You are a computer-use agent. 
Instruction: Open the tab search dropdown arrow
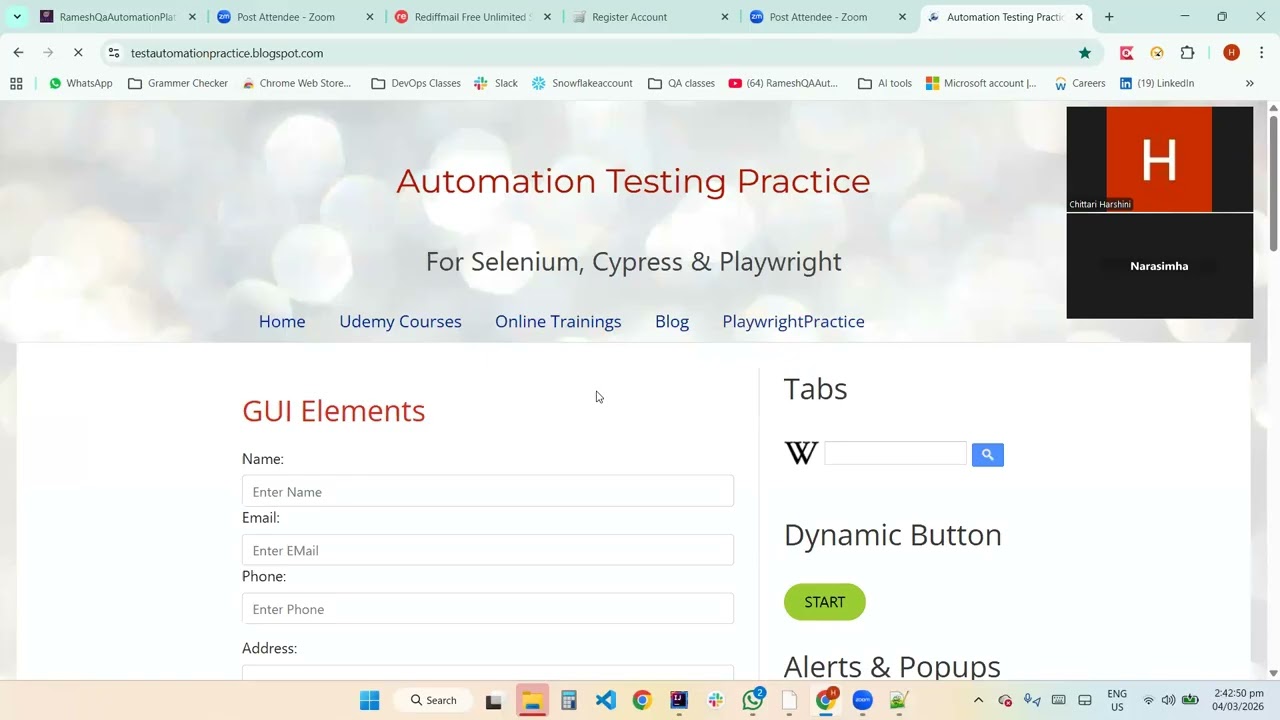(x=17, y=17)
